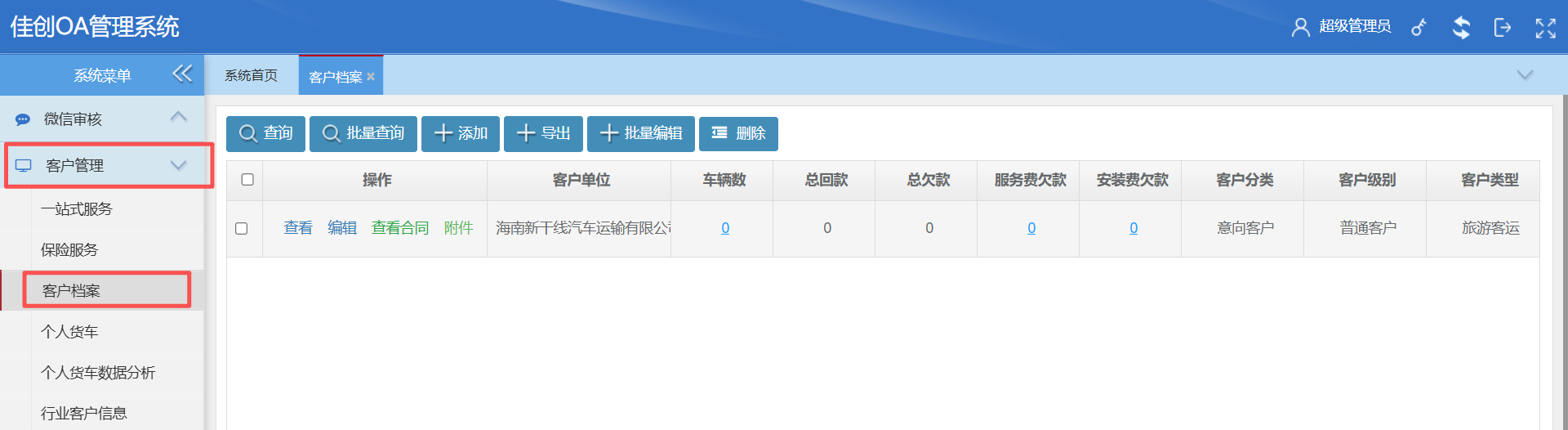1568x430 pixels.
Task: Open 个人货车 in the sidebar menu
Action: coord(69,332)
